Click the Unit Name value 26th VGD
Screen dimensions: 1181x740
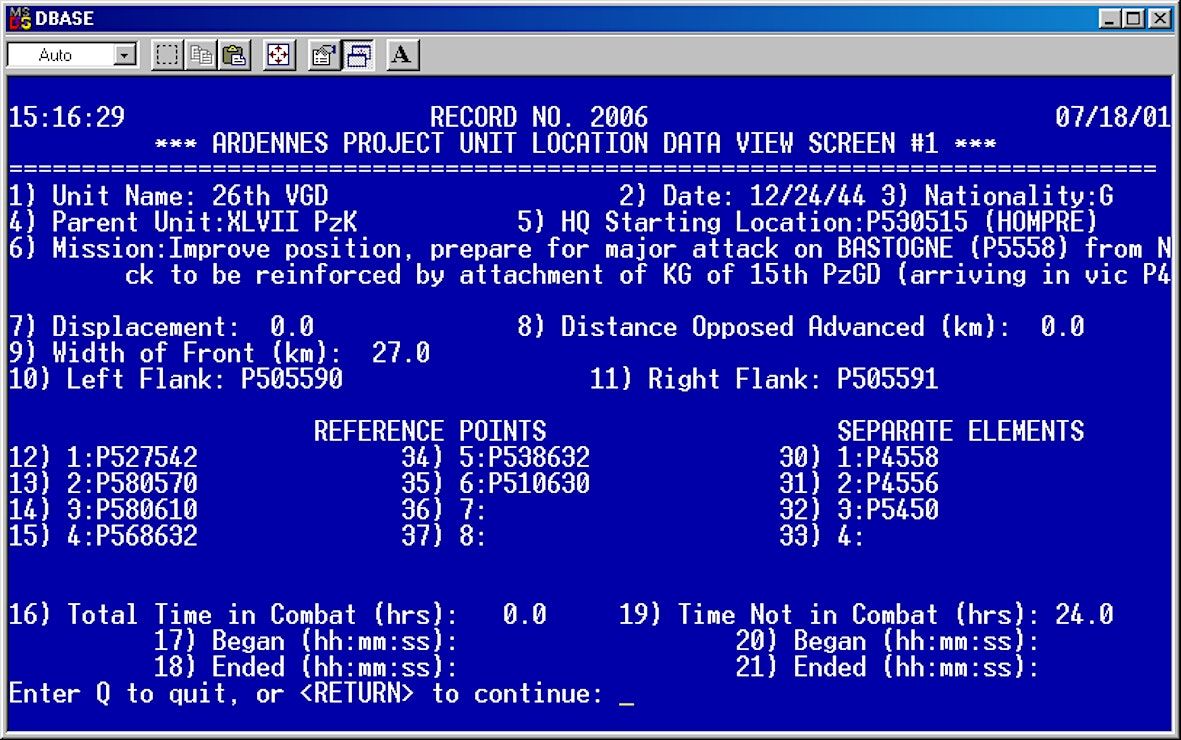pos(270,195)
